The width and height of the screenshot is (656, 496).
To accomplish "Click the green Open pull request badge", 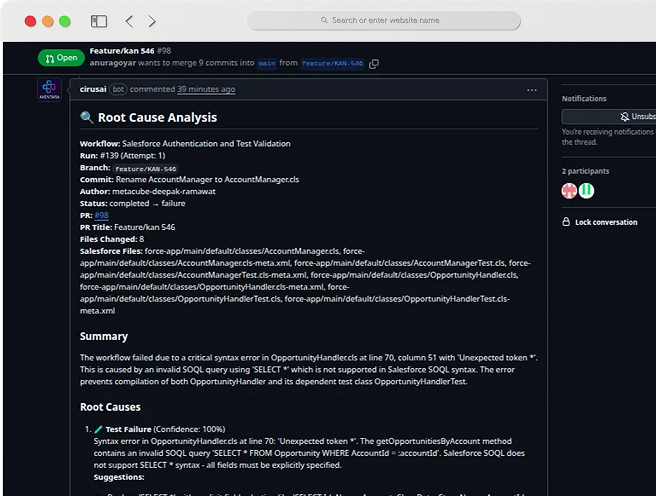I will pyautogui.click(x=61, y=58).
